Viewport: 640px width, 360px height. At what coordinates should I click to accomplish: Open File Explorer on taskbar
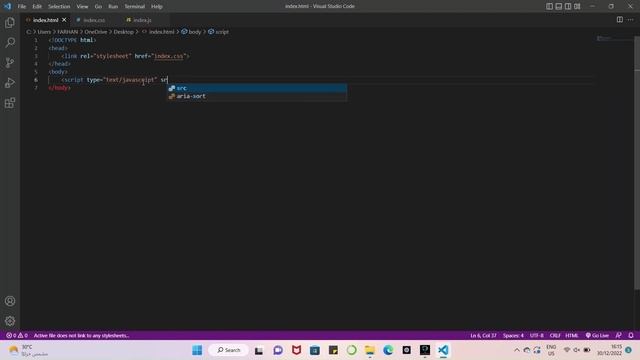370,350
